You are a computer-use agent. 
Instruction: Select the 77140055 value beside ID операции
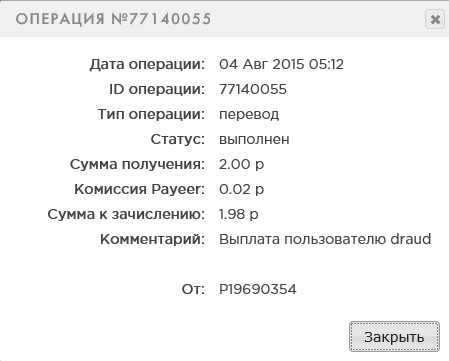coord(253,89)
